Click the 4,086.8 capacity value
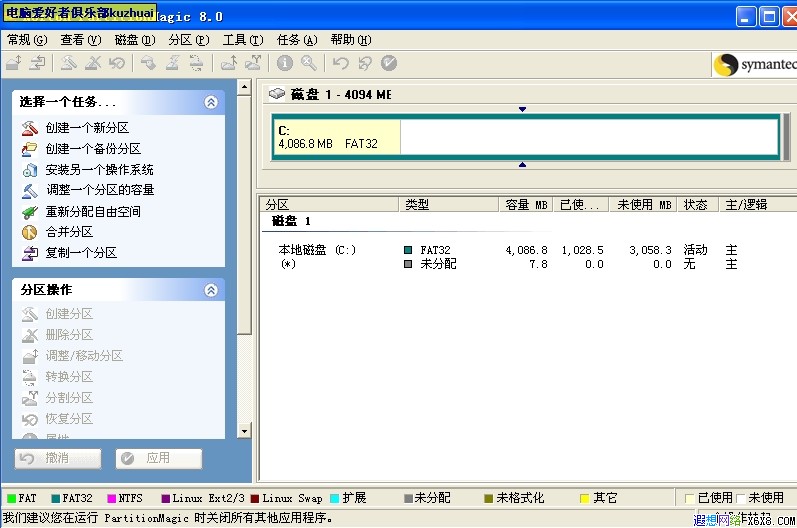 click(527, 250)
